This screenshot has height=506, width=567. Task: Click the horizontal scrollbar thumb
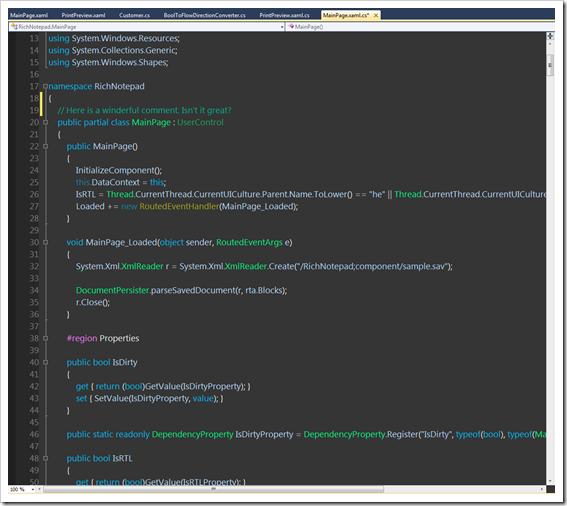tap(213, 489)
